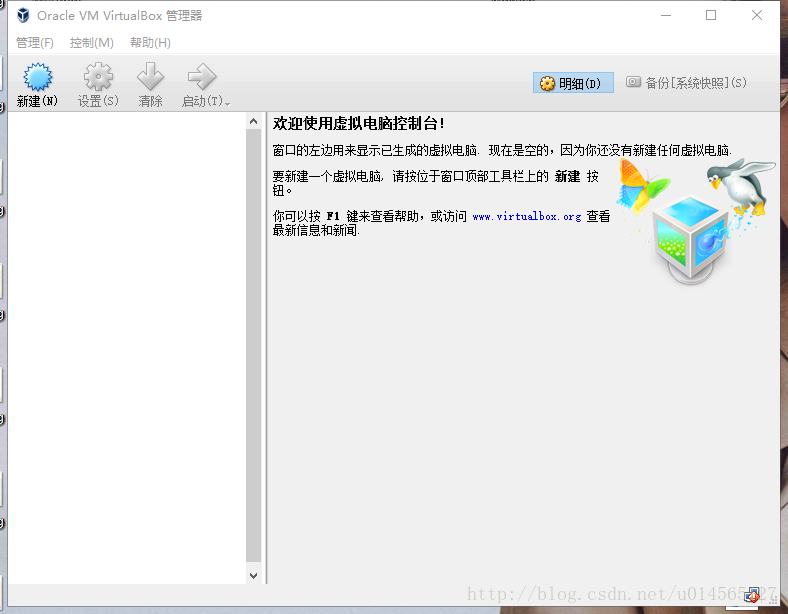
Task: Close the VirtualBox Manager window
Action: [757, 16]
